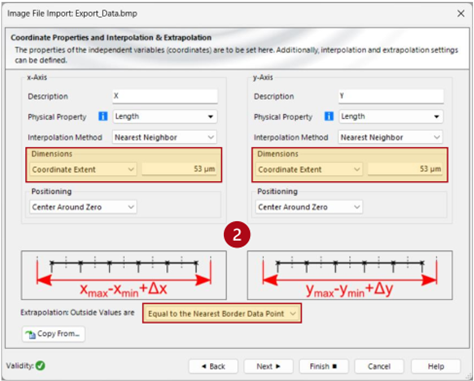Click the ymax-ymin+Δy diagram

pos(350,275)
